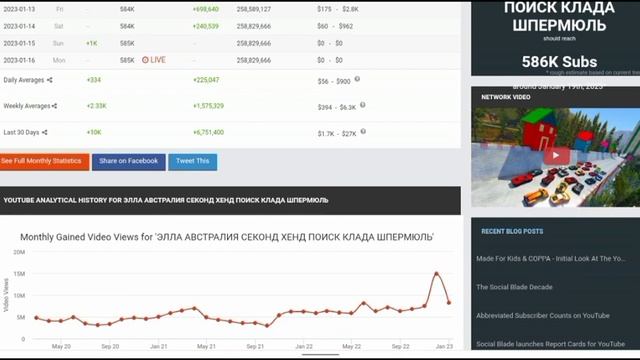Open info icon next to $56 - $900
Image resolution: width=640 pixels, height=360 pixels.
coord(357,79)
